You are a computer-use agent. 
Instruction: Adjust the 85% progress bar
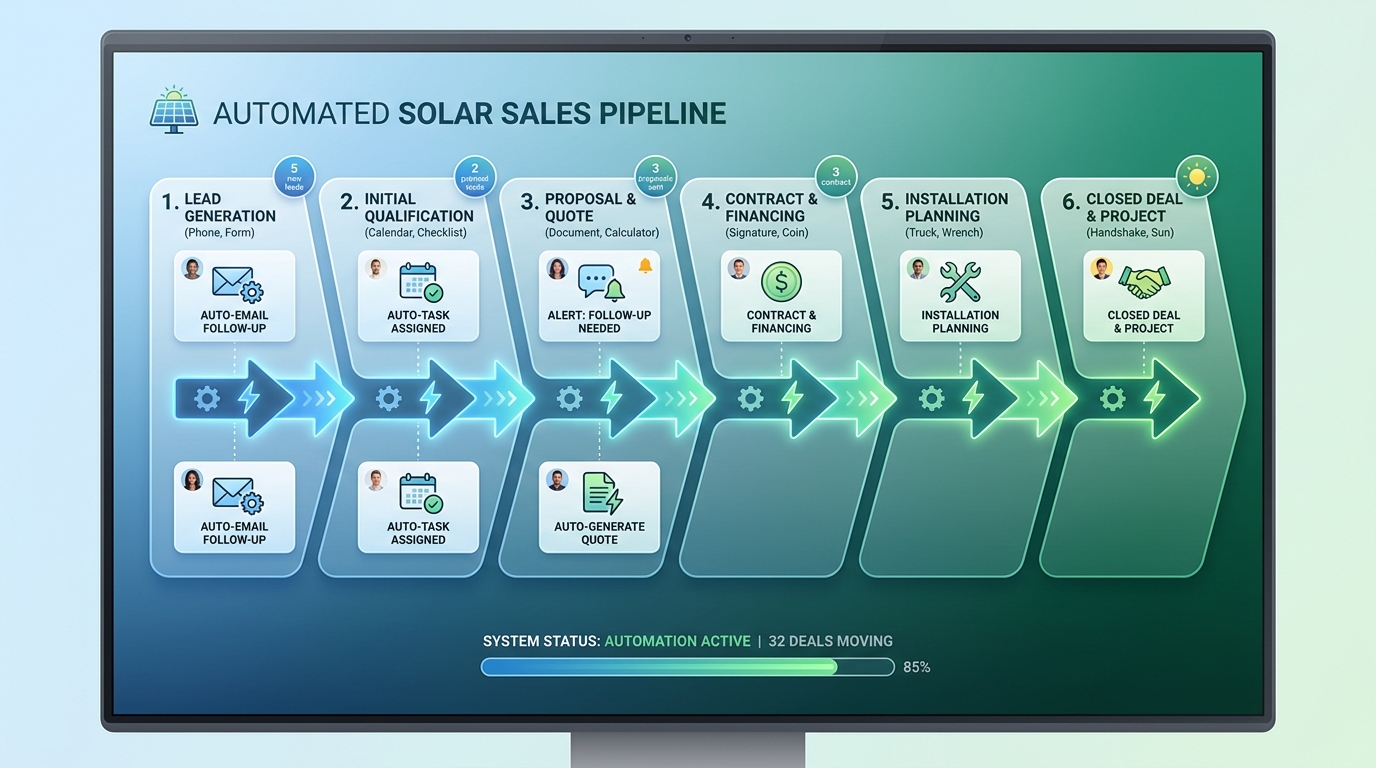point(688,667)
